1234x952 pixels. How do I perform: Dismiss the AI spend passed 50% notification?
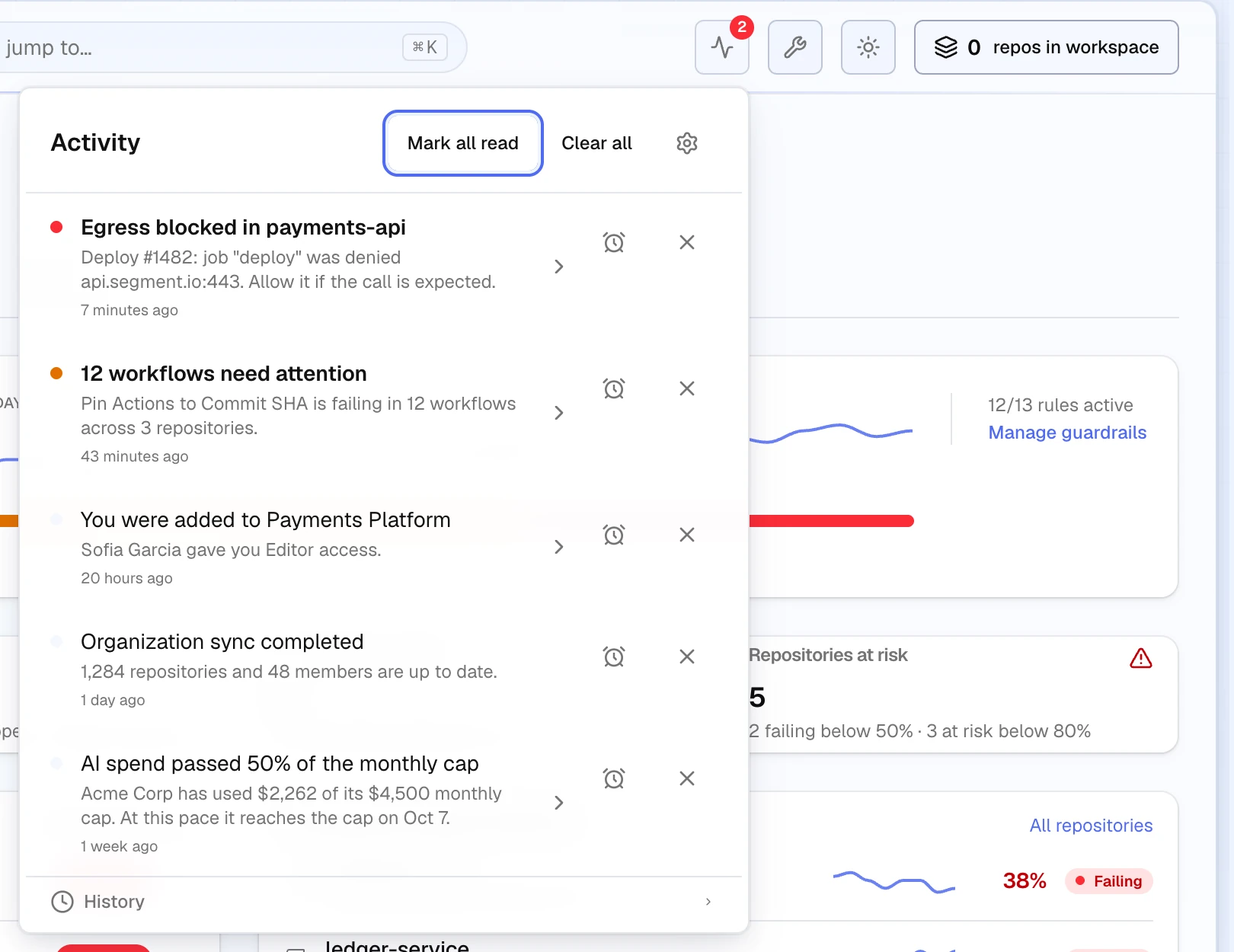coord(687,778)
